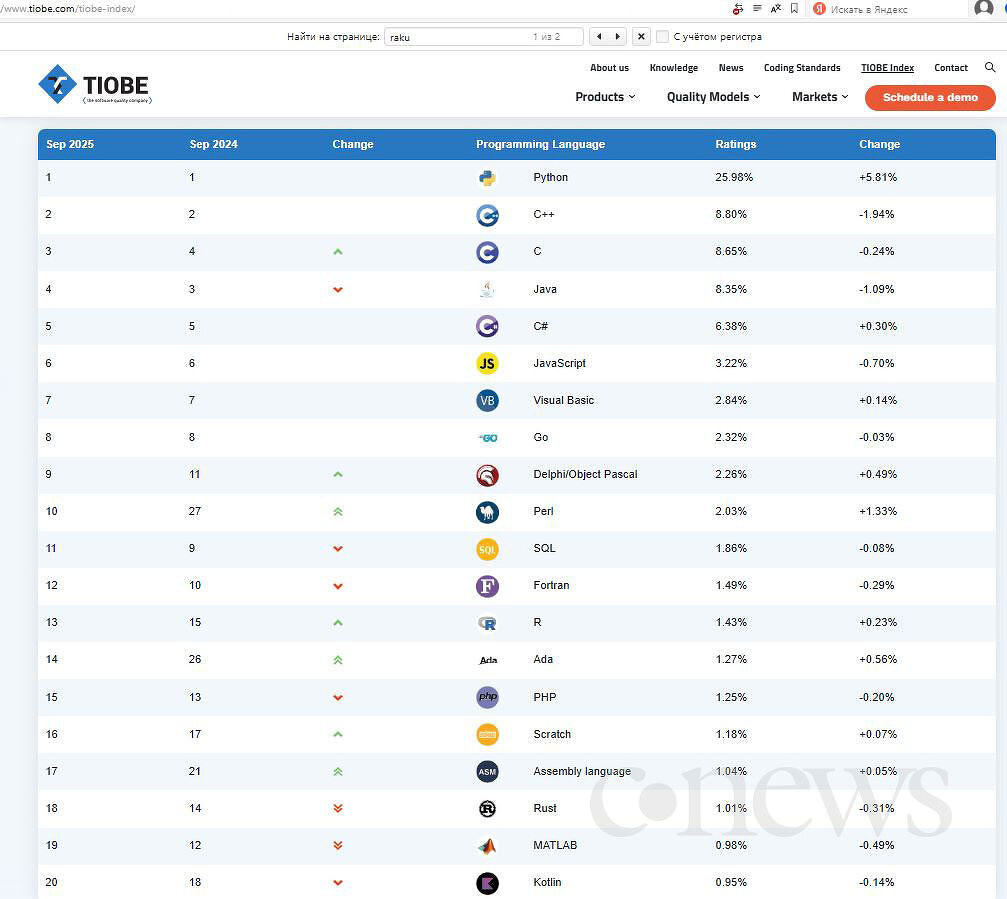Click the Programming Language column header
Viewport: 1007px width, 899px height.
[x=540, y=144]
